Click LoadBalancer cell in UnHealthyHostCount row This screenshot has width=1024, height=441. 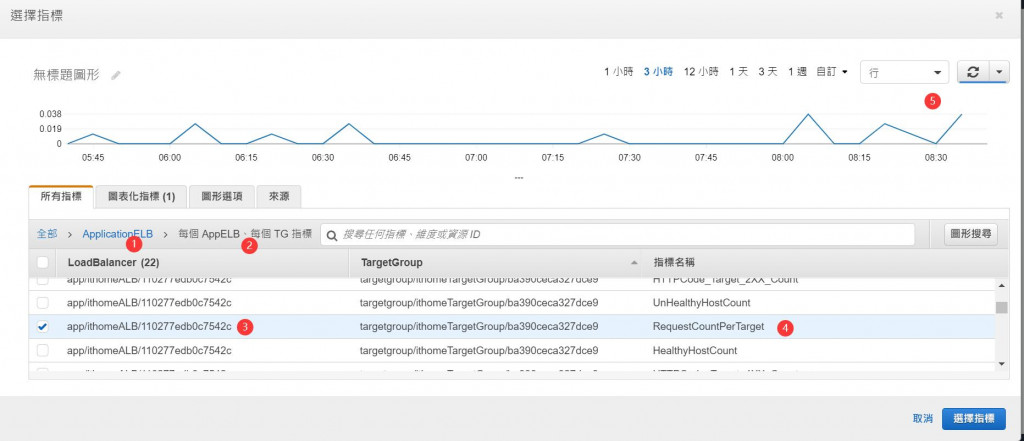[149, 303]
